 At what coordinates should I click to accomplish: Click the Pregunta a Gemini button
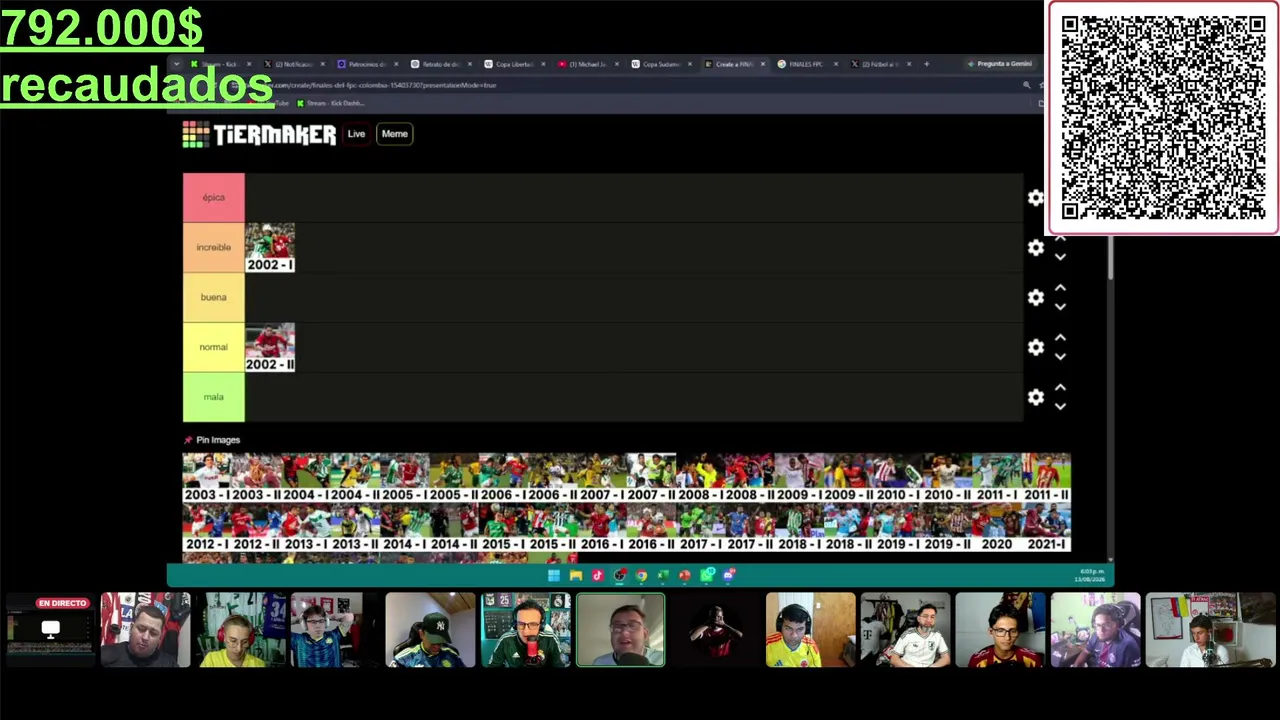click(1001, 64)
